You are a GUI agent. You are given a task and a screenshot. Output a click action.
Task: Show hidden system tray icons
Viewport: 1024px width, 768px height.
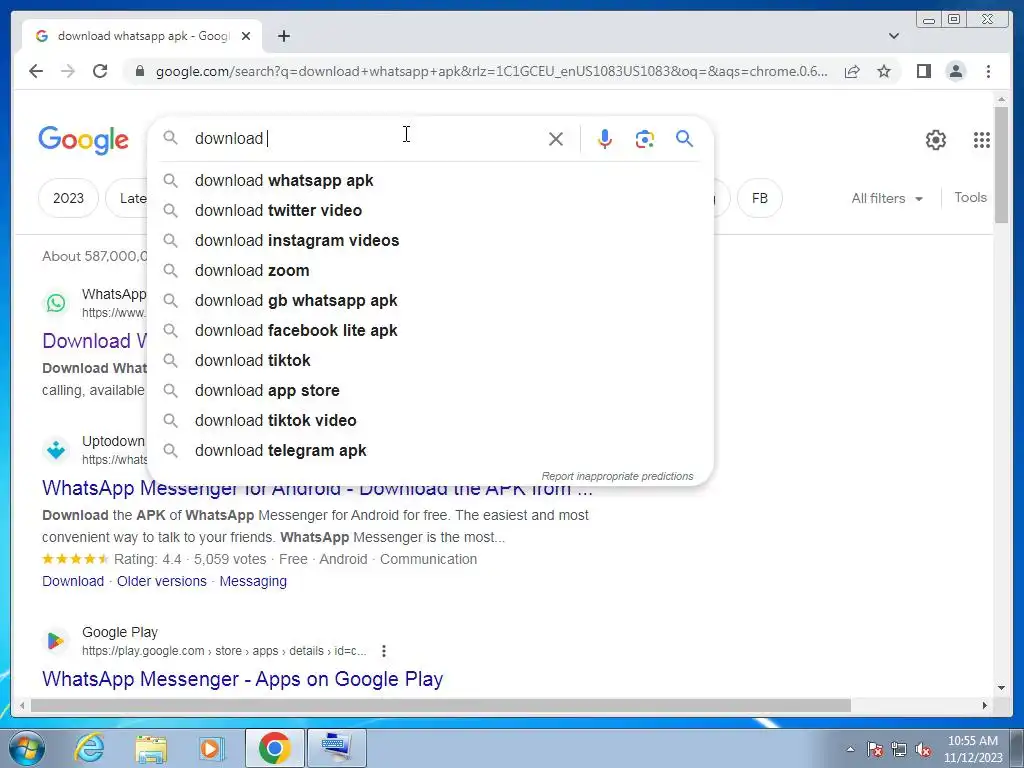pyautogui.click(x=850, y=749)
